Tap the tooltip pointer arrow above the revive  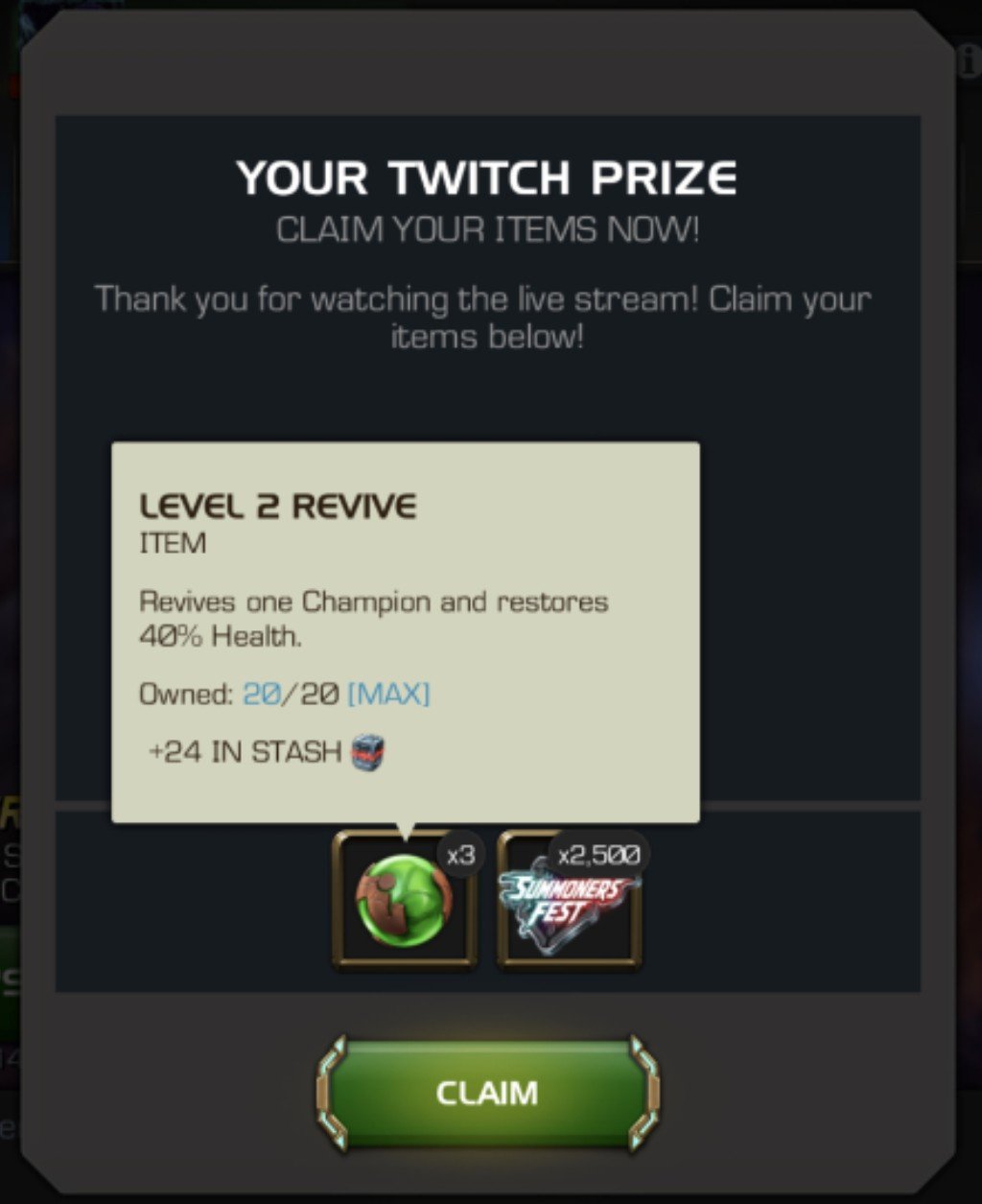click(404, 831)
